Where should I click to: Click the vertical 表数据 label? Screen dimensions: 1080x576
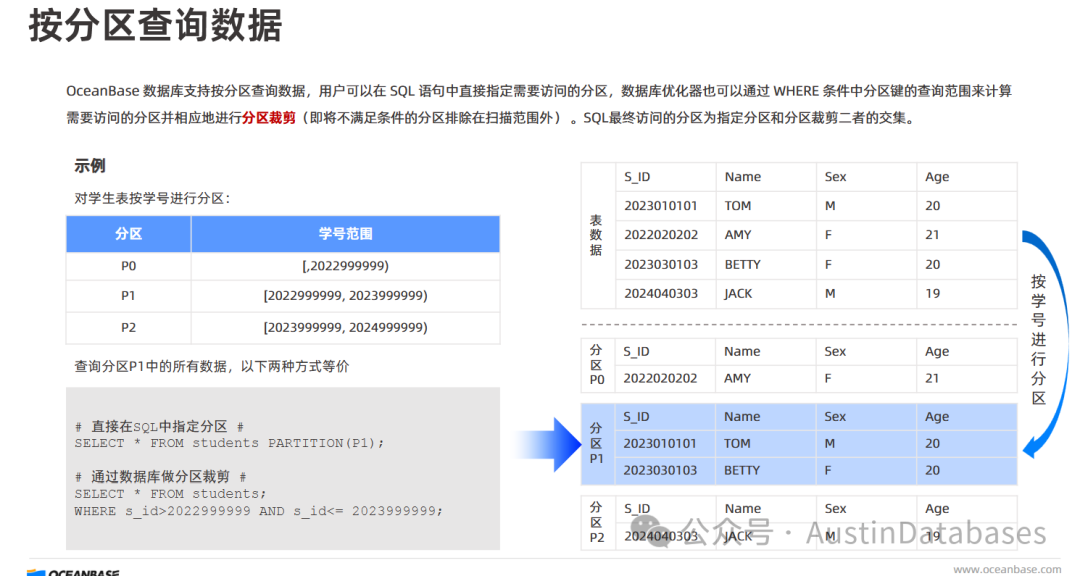(x=596, y=235)
